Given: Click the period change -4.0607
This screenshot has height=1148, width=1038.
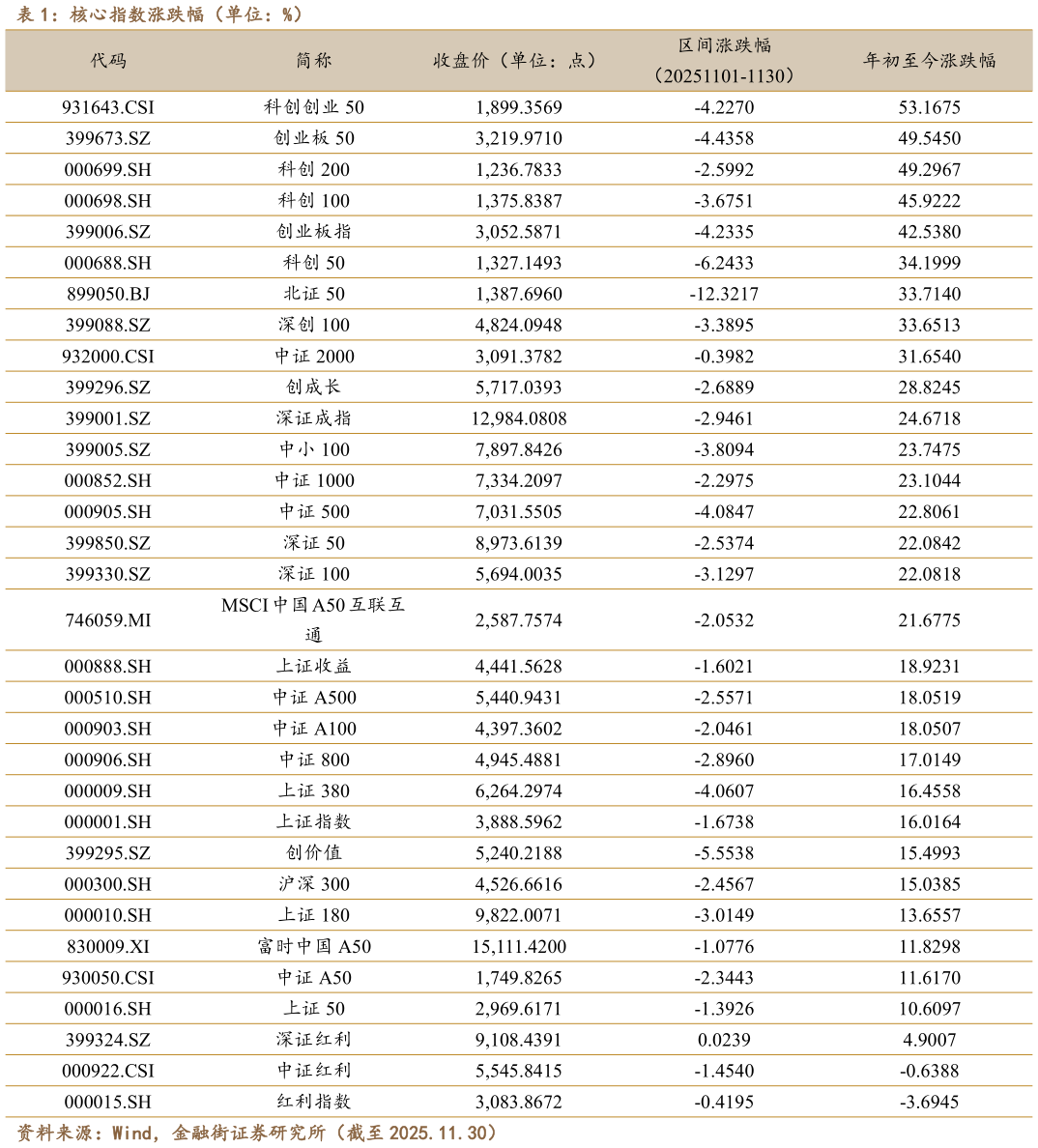Looking at the screenshot, I should (x=724, y=791).
